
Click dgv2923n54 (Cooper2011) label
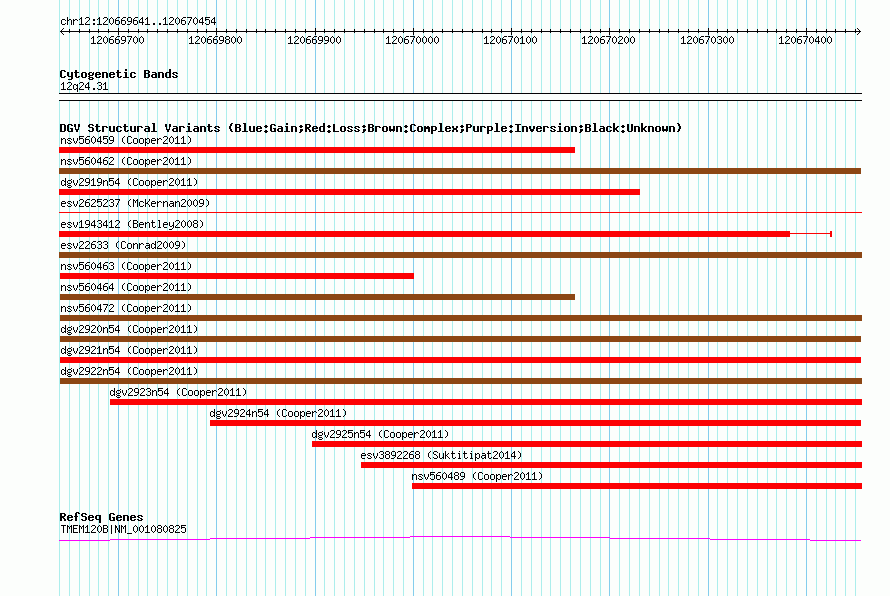coord(178,392)
